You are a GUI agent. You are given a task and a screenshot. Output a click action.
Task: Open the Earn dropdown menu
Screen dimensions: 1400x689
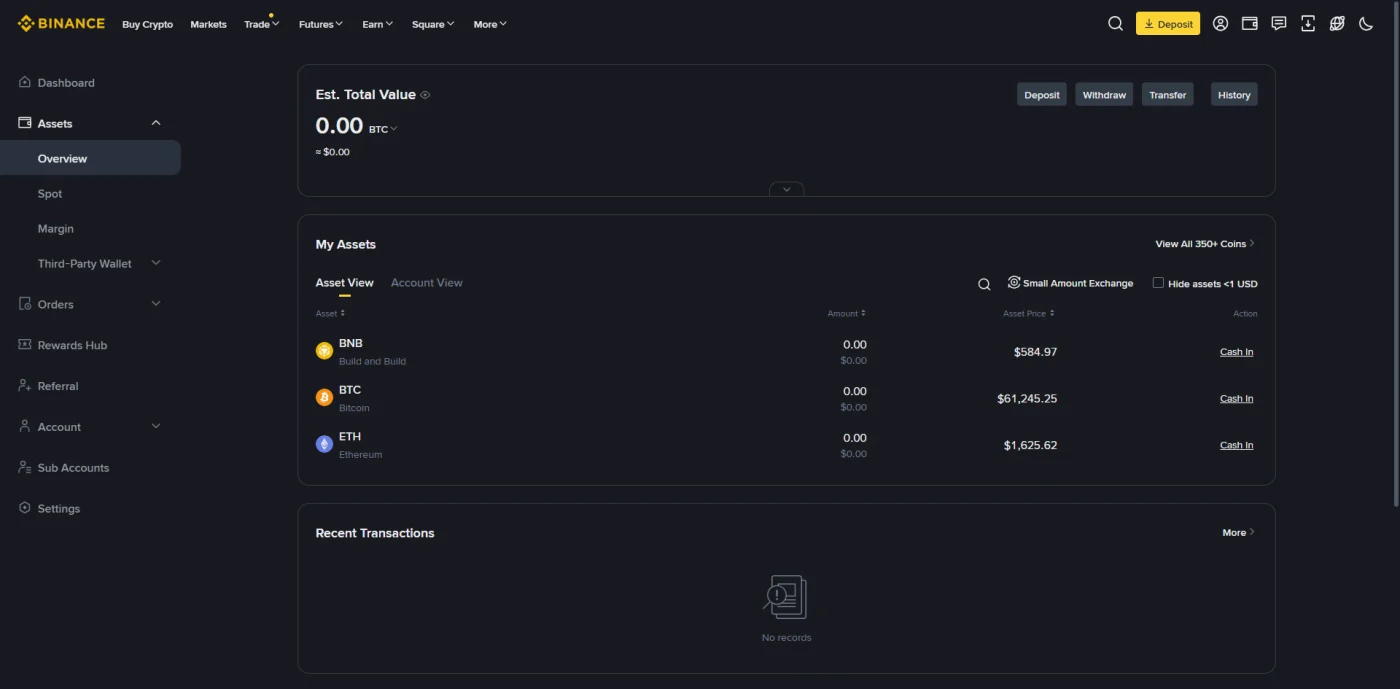click(378, 24)
